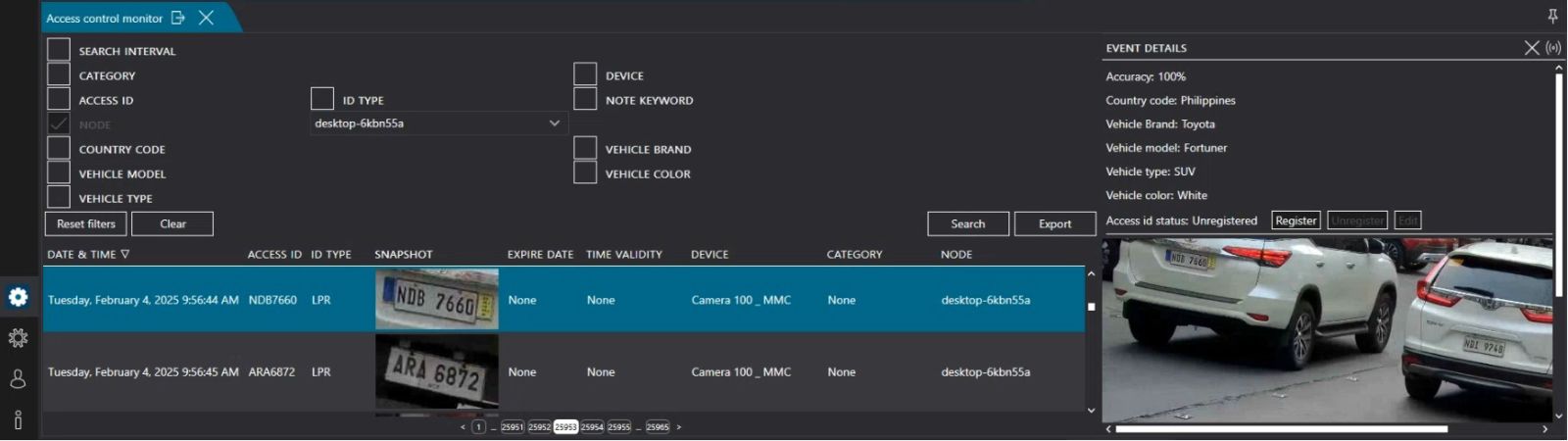
Task: Open the node dropdown showing desktop-6kbn55a
Action: click(x=438, y=123)
